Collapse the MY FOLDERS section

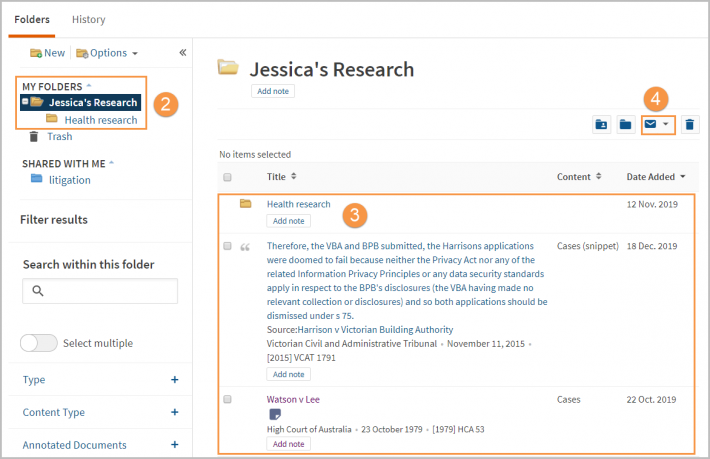point(89,86)
